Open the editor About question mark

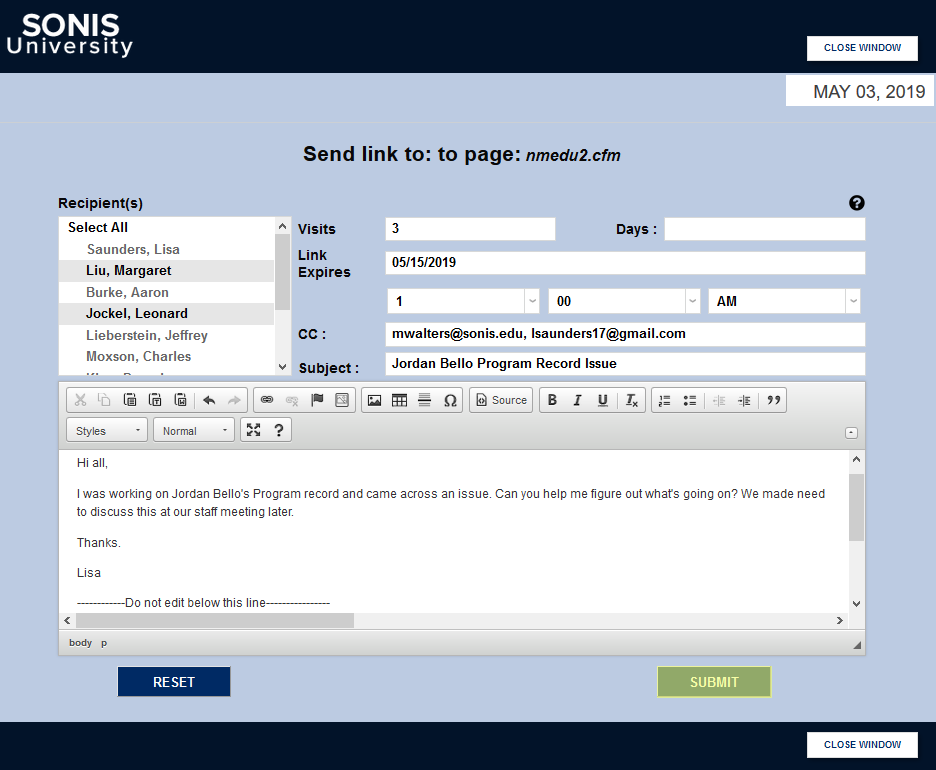click(279, 430)
